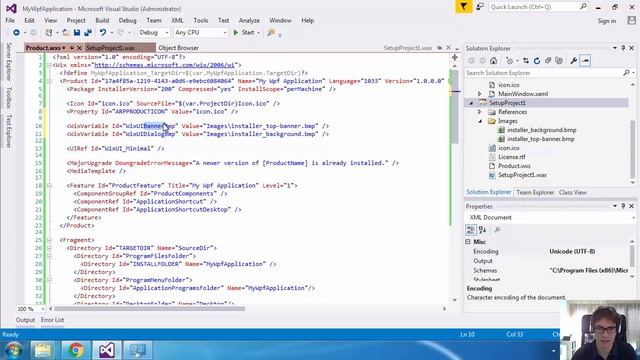640x360 pixels.
Task: Click the split-editor plus icon above the scrollbar
Action: (x=455, y=58)
